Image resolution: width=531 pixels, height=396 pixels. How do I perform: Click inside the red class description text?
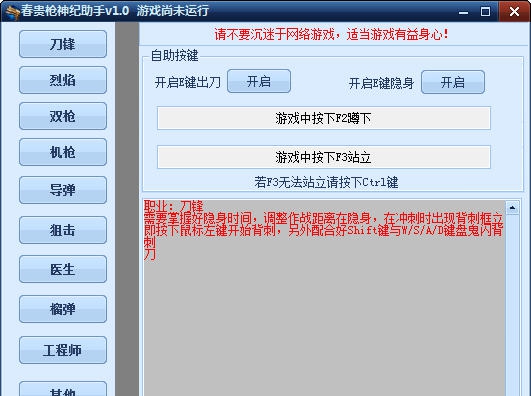tap(323, 230)
